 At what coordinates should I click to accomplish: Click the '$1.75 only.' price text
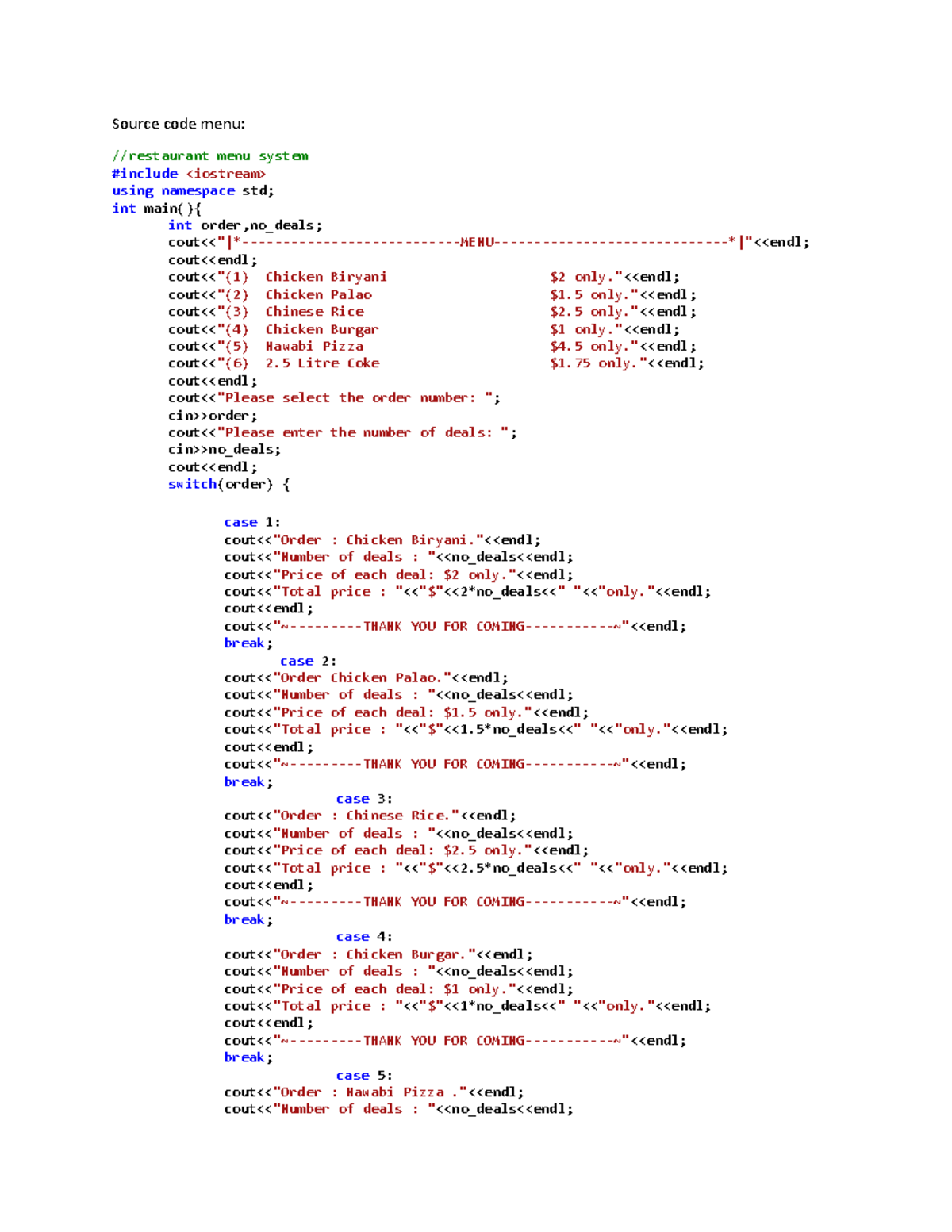(593, 363)
